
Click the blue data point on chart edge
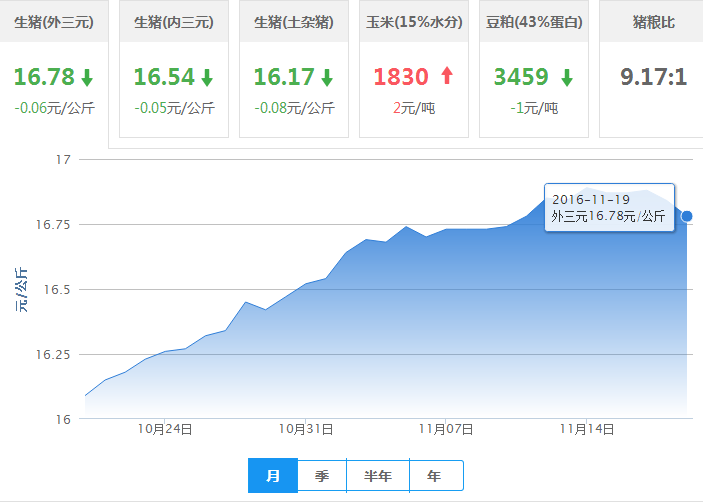[687, 216]
